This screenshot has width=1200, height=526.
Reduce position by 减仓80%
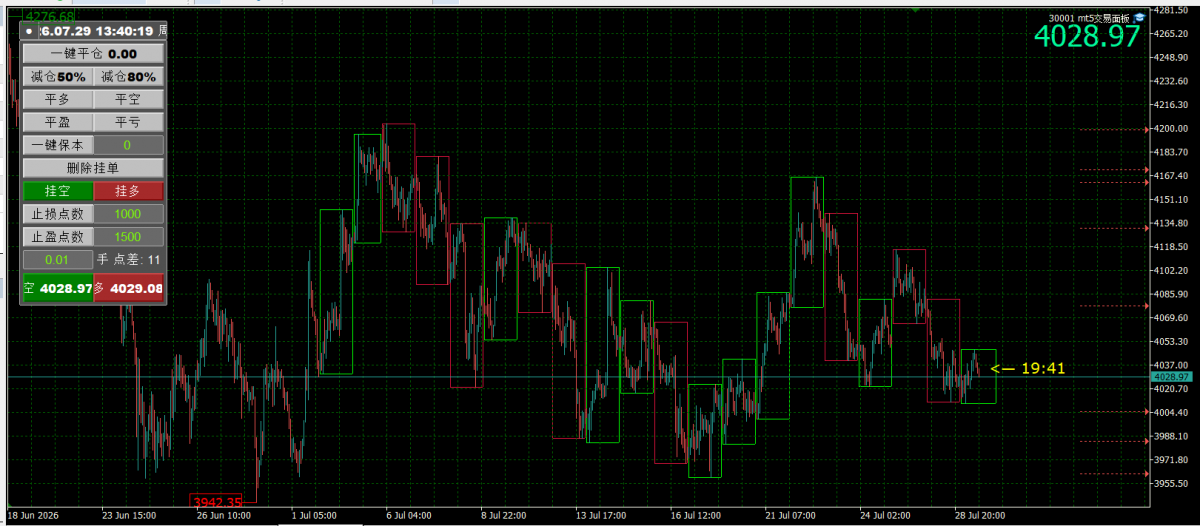pyautogui.click(x=128, y=77)
